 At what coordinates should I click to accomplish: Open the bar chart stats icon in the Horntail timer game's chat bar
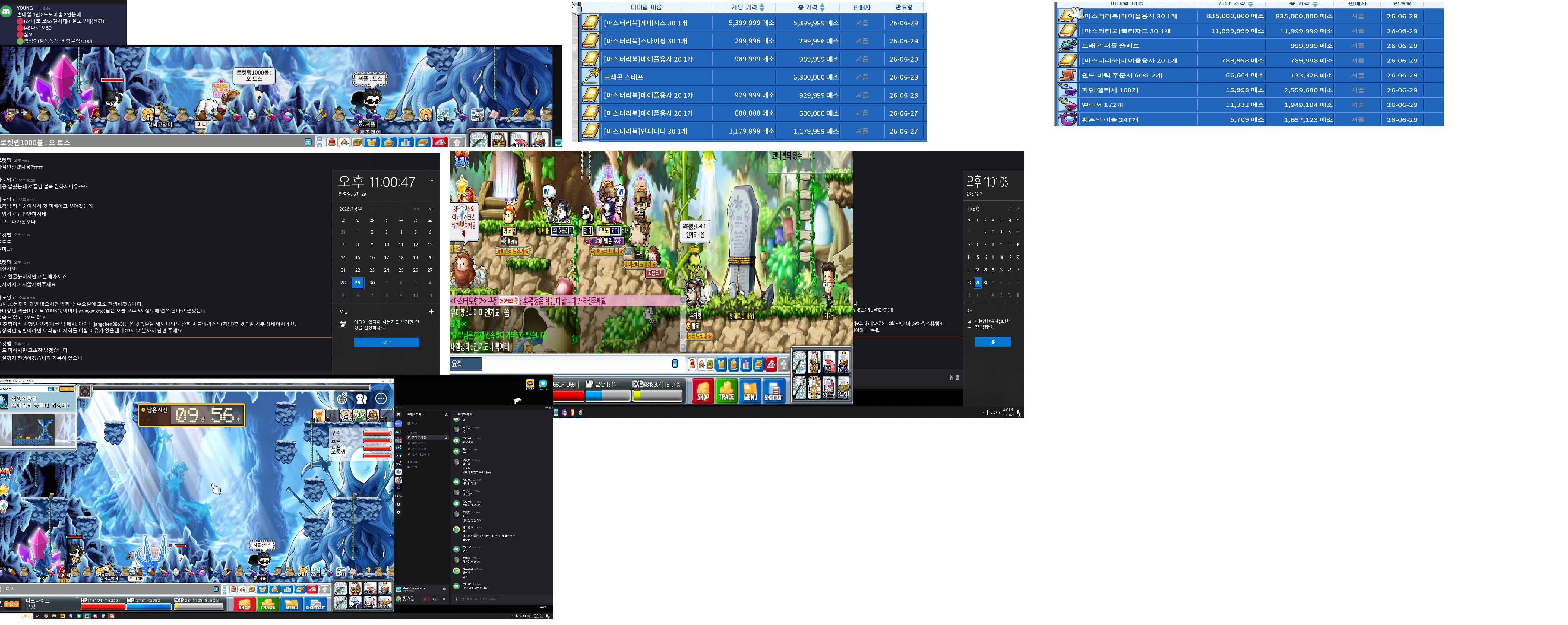click(287, 589)
